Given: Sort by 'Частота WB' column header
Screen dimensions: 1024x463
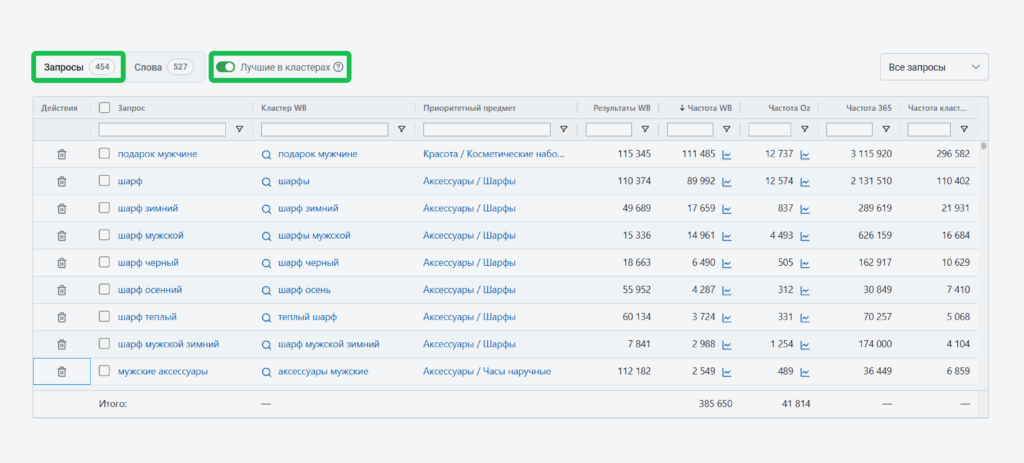Looking at the screenshot, I should click(x=706, y=107).
